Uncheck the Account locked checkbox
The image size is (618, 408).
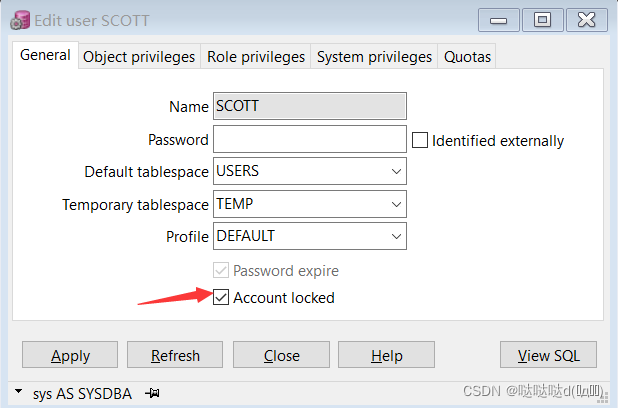pos(222,297)
